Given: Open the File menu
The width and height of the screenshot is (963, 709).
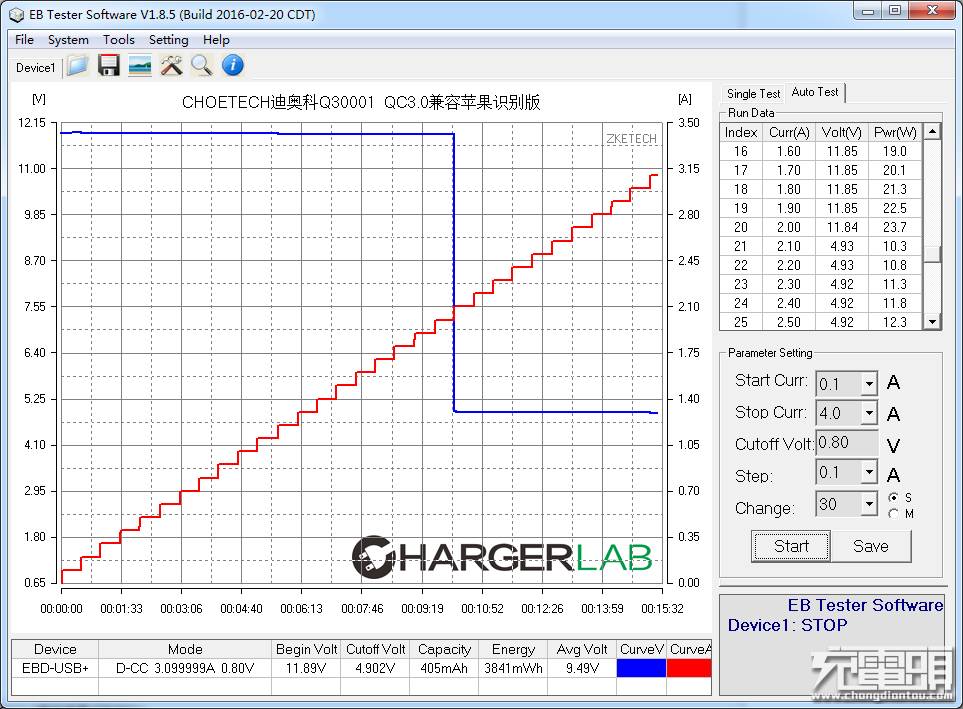Looking at the screenshot, I should (24, 40).
